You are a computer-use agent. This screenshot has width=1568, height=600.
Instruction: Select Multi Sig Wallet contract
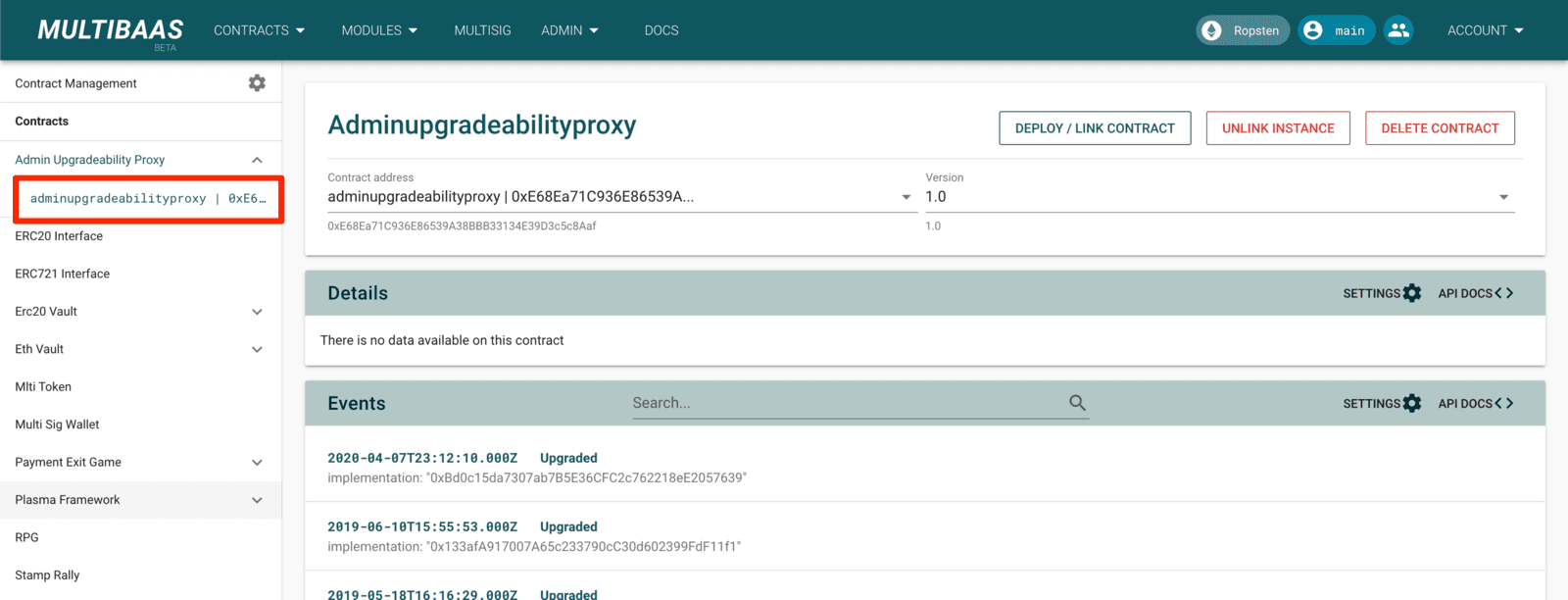57,425
